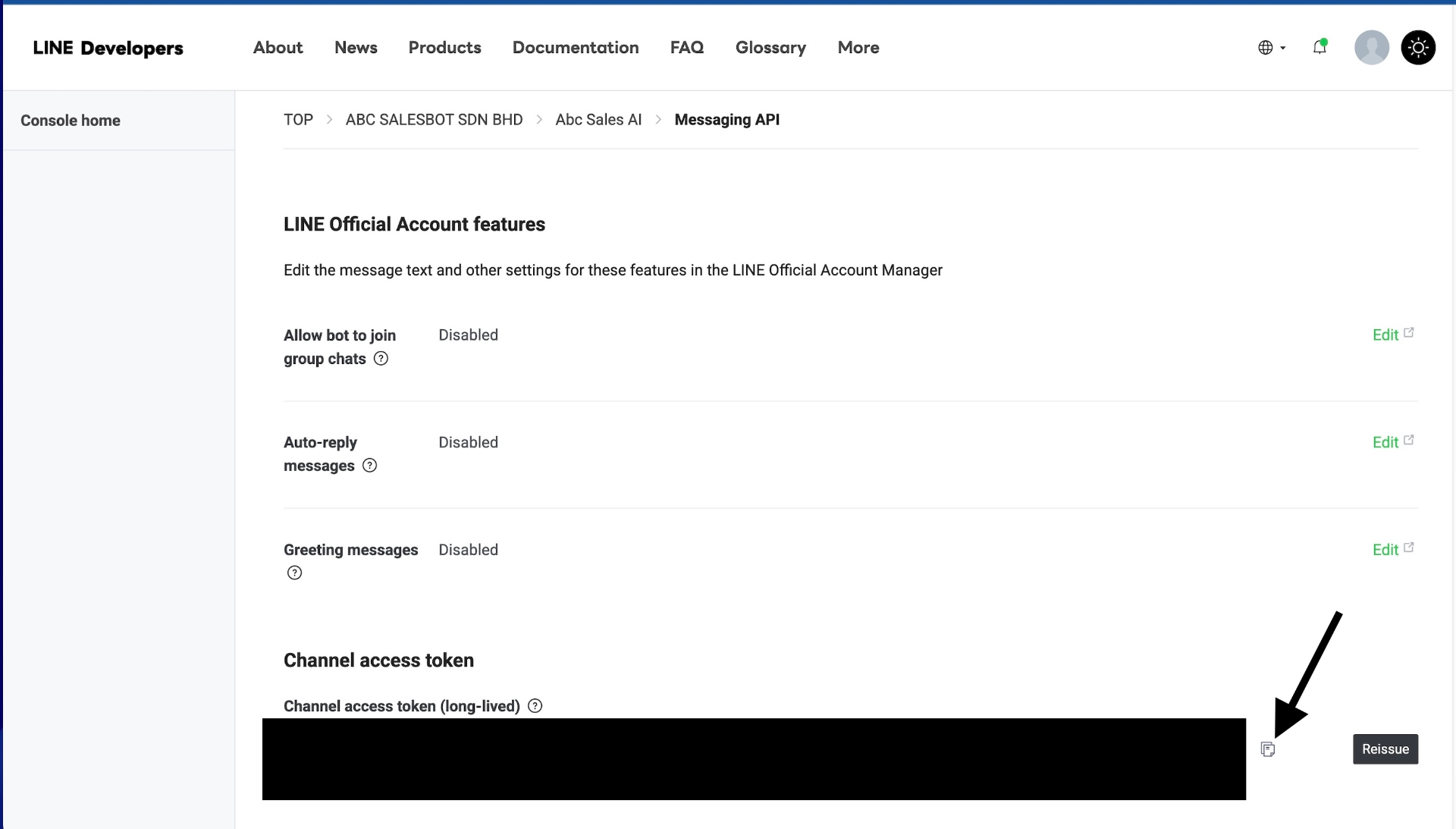
Task: Open external link icon beside Auto-reply Edit
Action: pyautogui.click(x=1409, y=440)
